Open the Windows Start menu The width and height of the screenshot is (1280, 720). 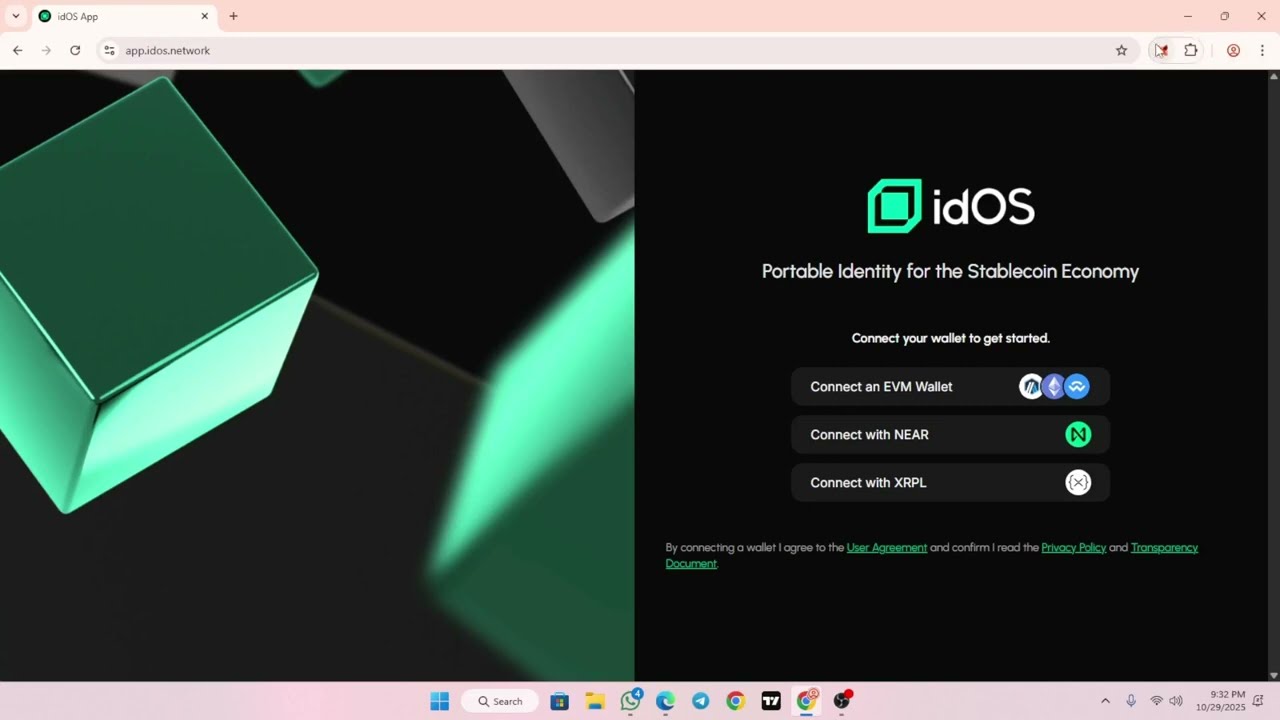pos(439,701)
